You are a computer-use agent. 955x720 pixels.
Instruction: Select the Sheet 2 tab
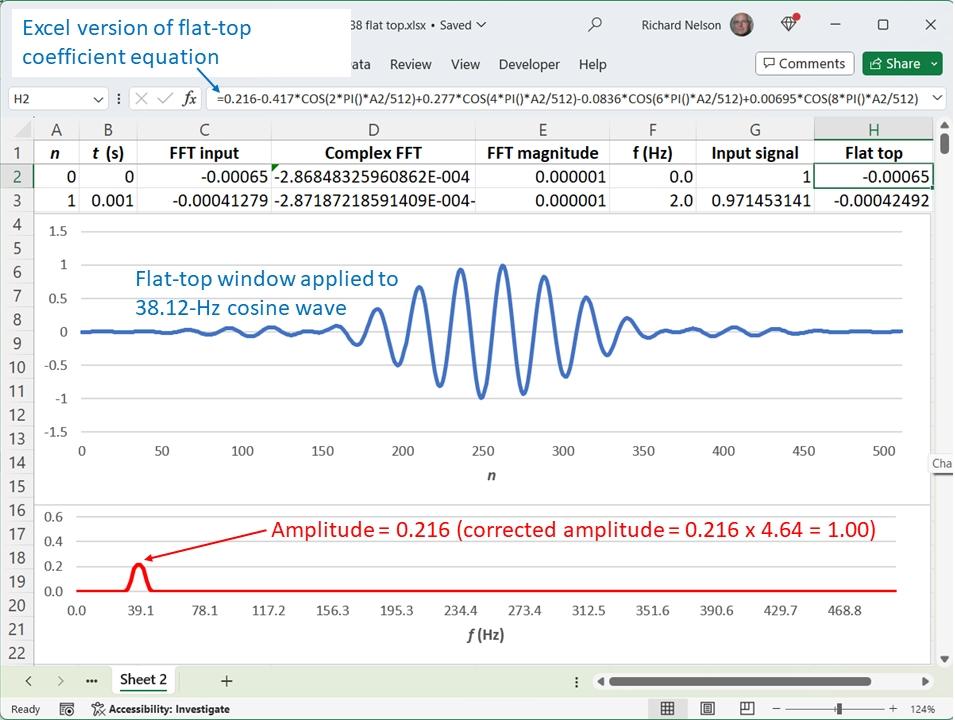point(143,680)
